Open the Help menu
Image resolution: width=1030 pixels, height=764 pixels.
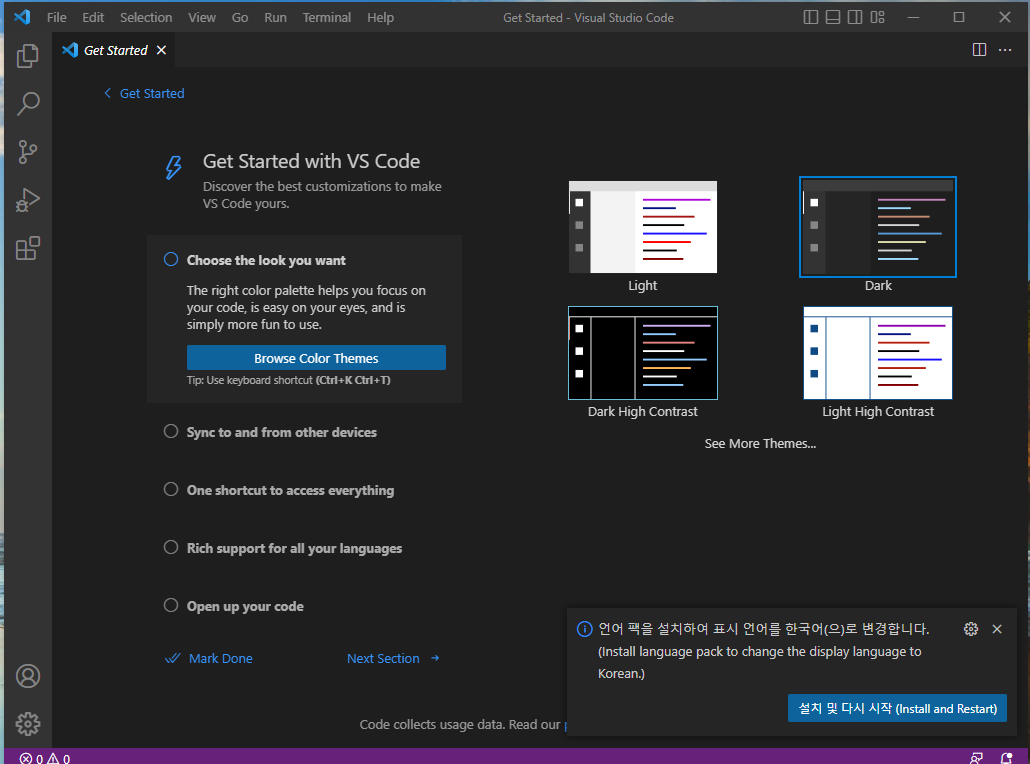[x=380, y=18]
